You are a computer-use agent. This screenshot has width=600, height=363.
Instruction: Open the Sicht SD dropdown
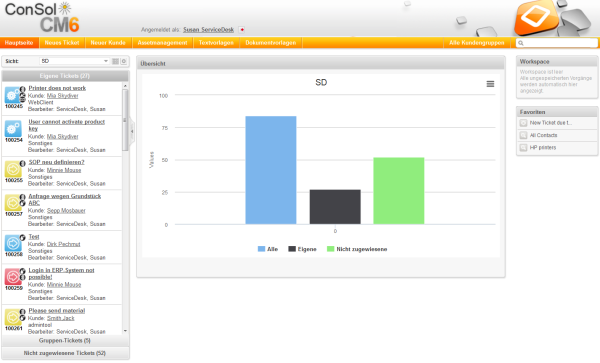coord(75,61)
